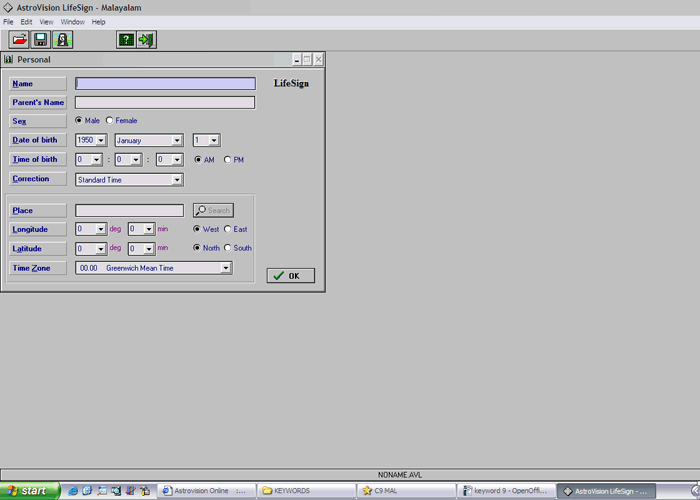The width and height of the screenshot is (700, 500).
Task: Switch to C9 MAL taskbar item
Action: 407,491
